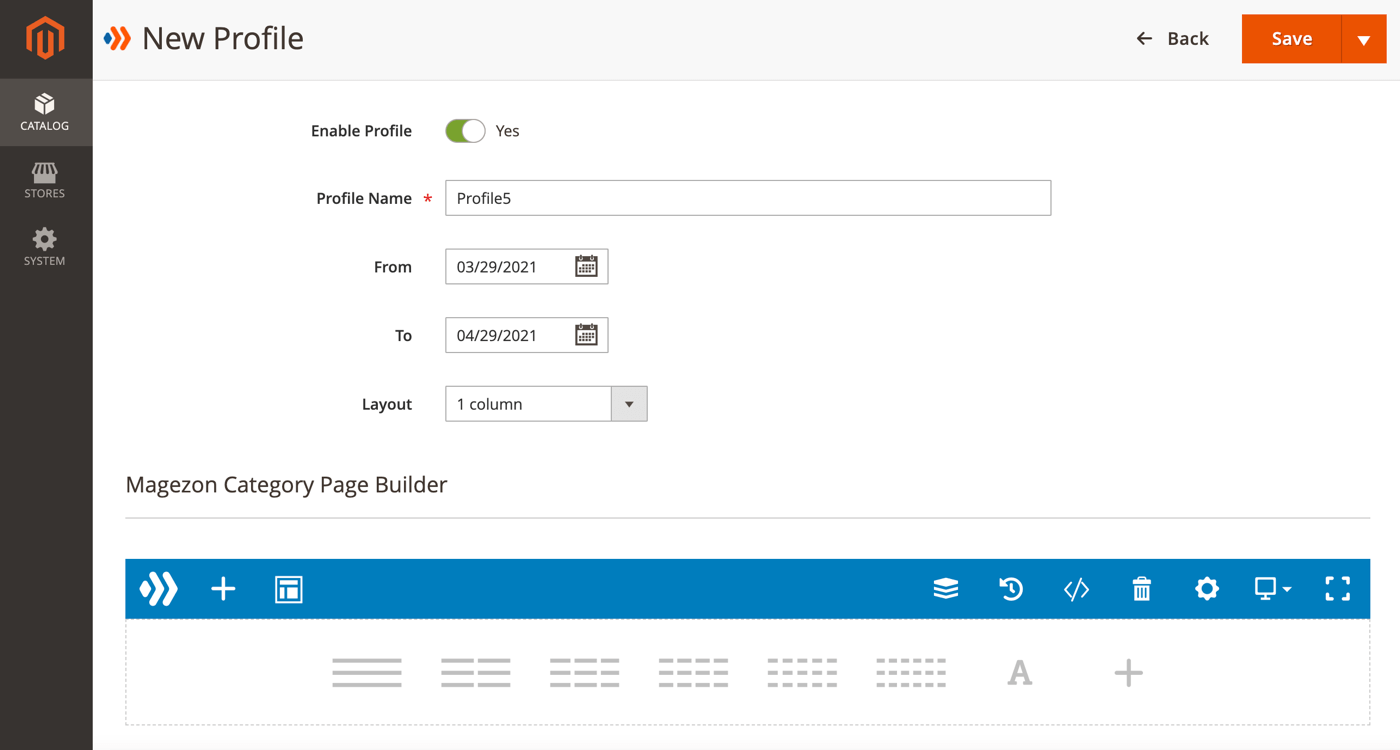The height and width of the screenshot is (750, 1400).
Task: Click the Save button
Action: point(1291,38)
